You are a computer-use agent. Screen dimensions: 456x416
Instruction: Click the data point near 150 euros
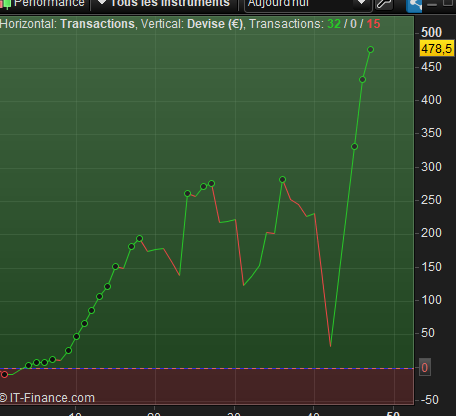tap(115, 266)
